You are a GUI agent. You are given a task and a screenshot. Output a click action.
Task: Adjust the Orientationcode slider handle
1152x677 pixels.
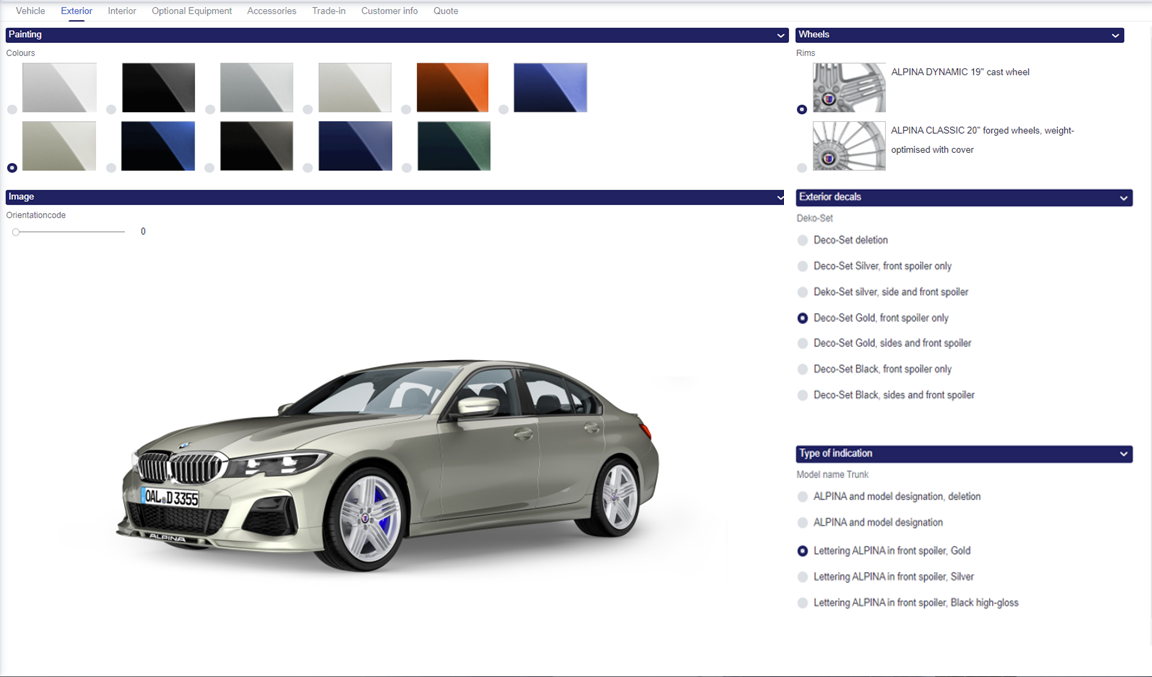[x=15, y=232]
